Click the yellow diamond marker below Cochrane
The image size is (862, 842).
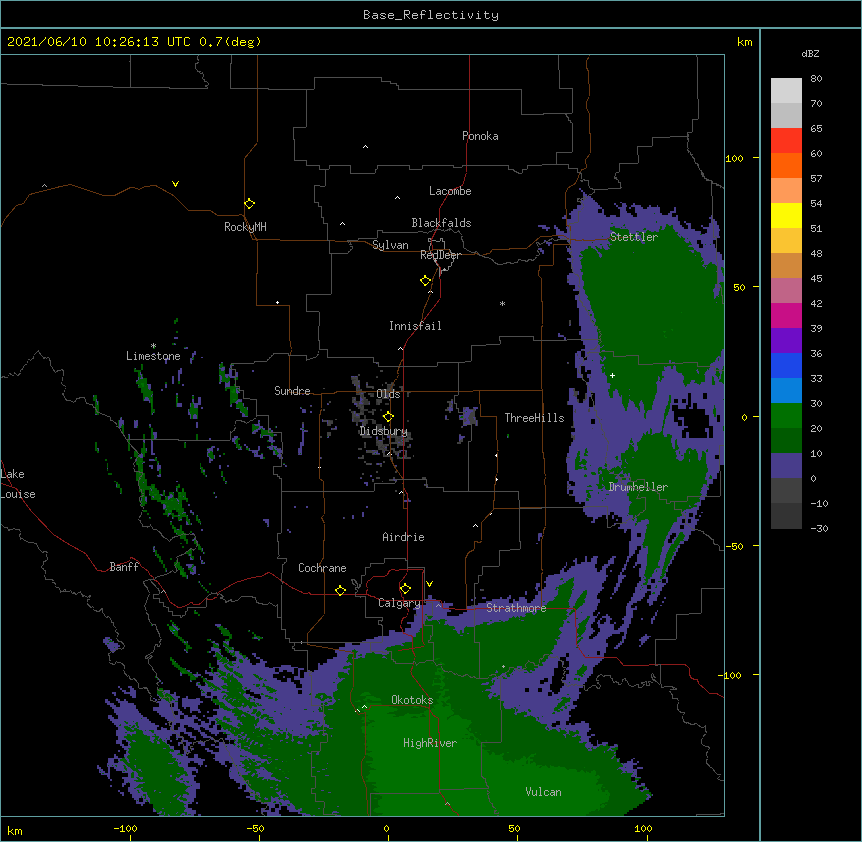pyautogui.click(x=340, y=591)
